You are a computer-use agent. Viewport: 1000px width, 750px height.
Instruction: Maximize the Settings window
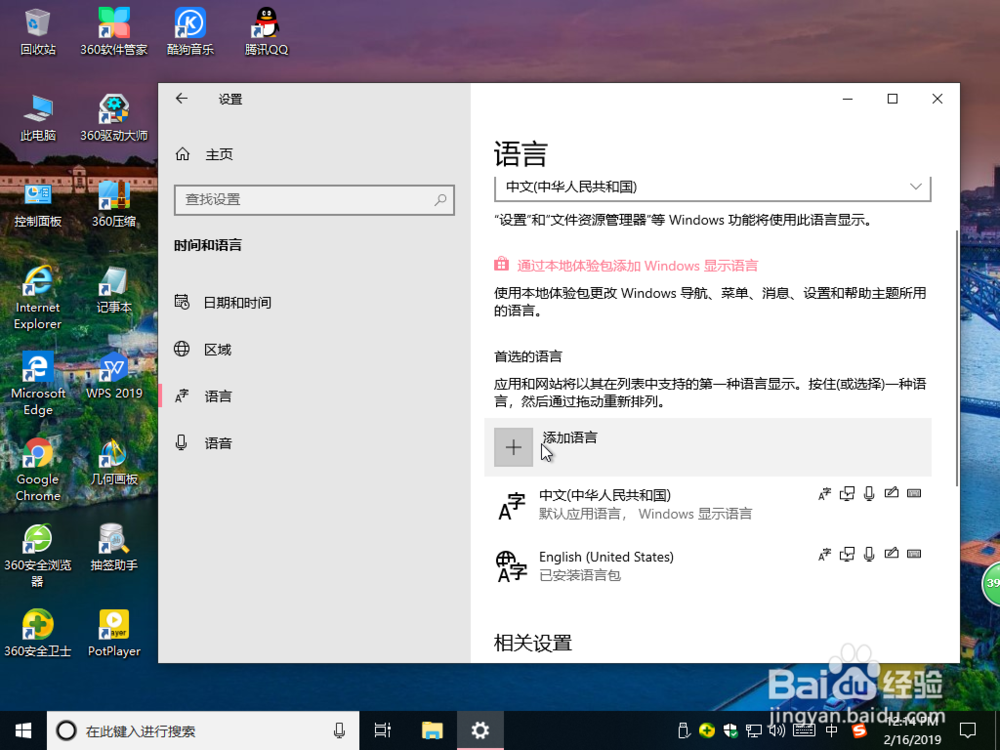coord(892,99)
